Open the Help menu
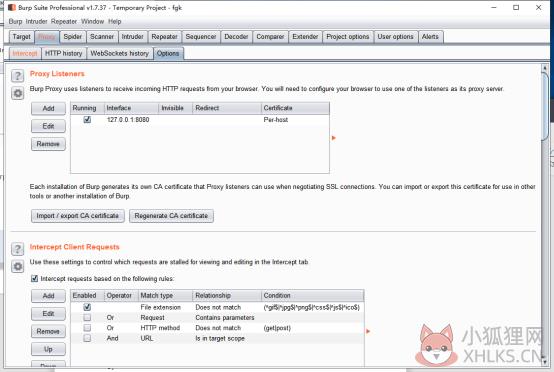 coord(114,22)
